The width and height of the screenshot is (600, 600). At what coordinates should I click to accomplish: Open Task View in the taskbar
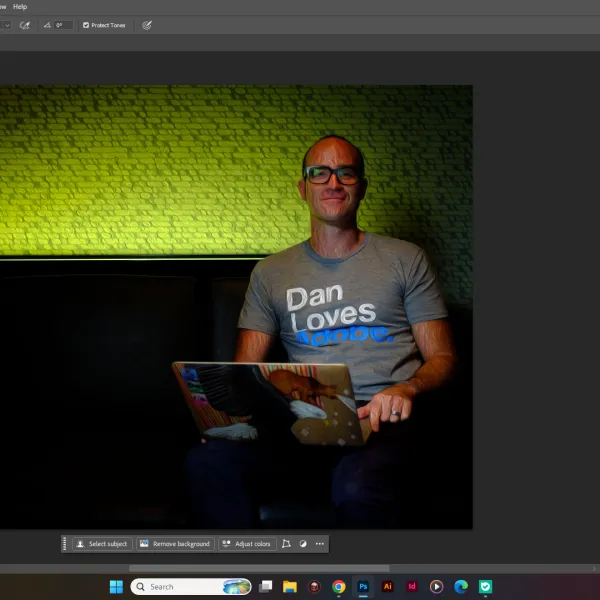click(x=266, y=586)
